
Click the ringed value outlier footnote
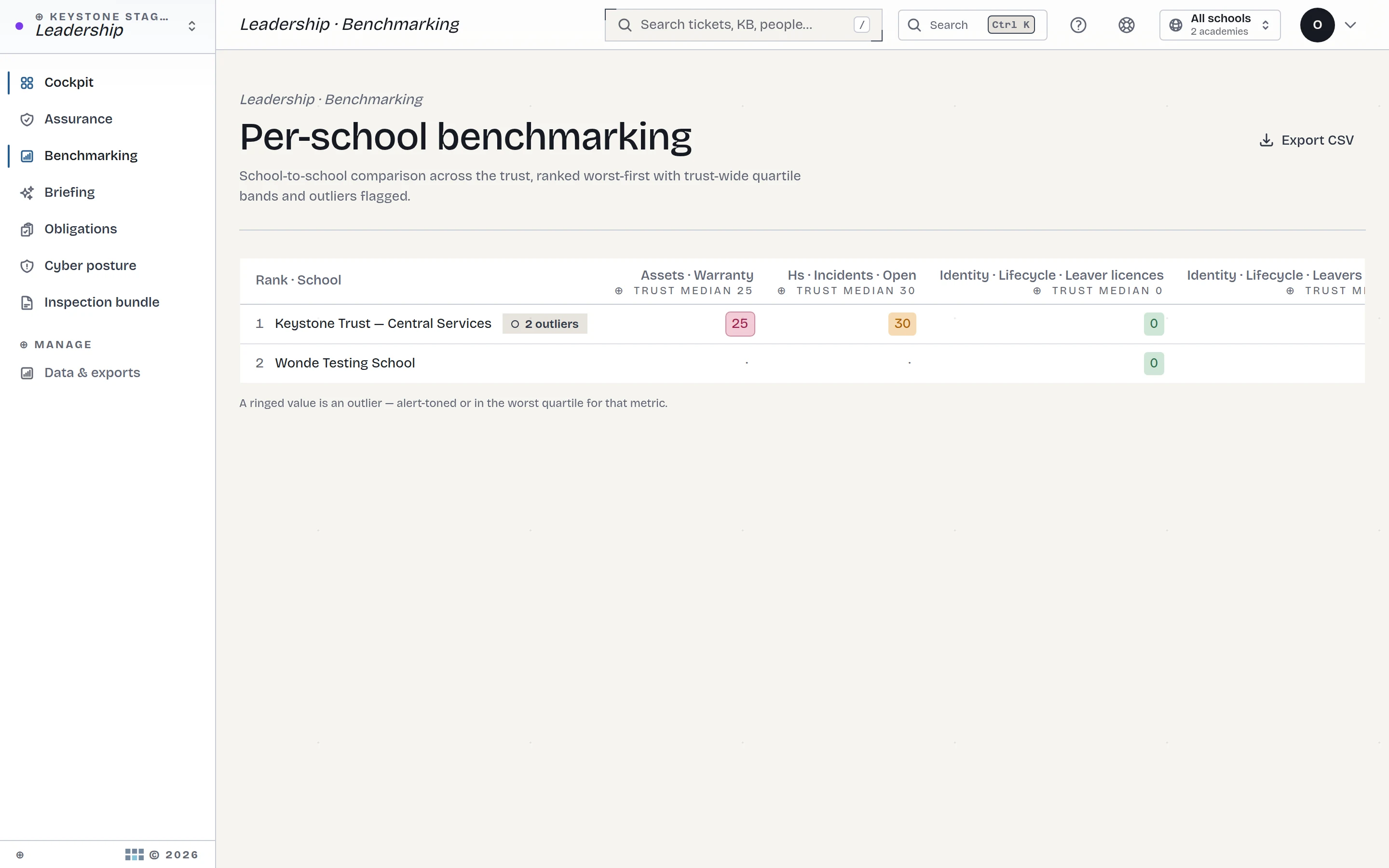coord(453,404)
